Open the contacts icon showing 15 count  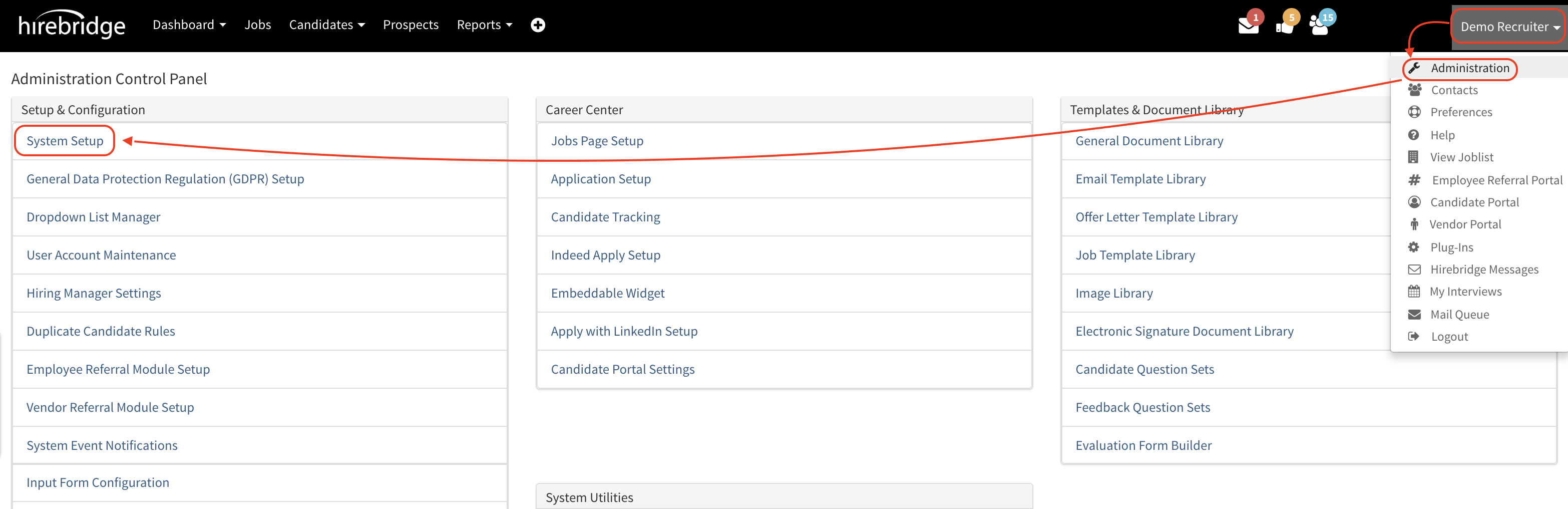coord(1320,26)
